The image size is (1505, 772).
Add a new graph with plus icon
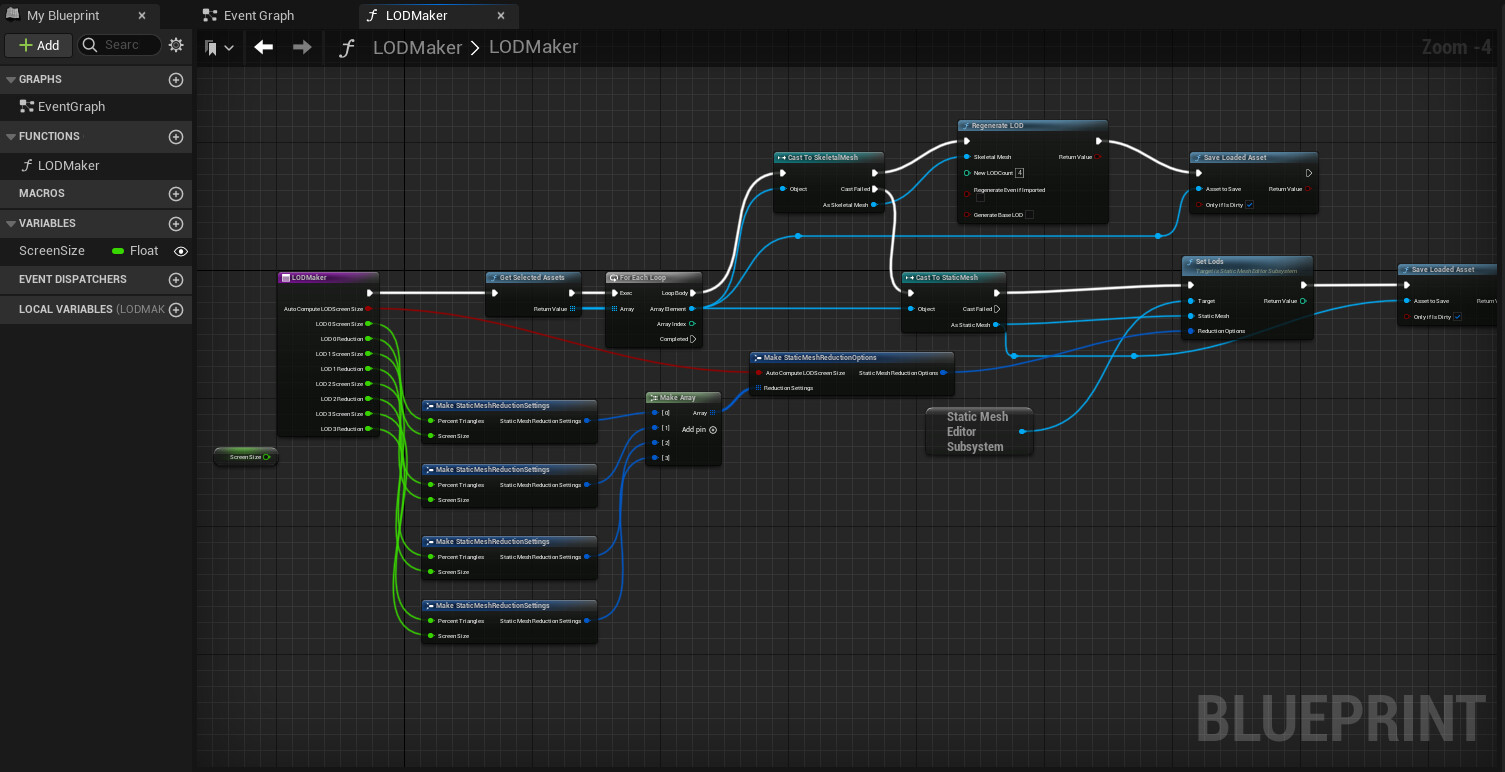176,80
